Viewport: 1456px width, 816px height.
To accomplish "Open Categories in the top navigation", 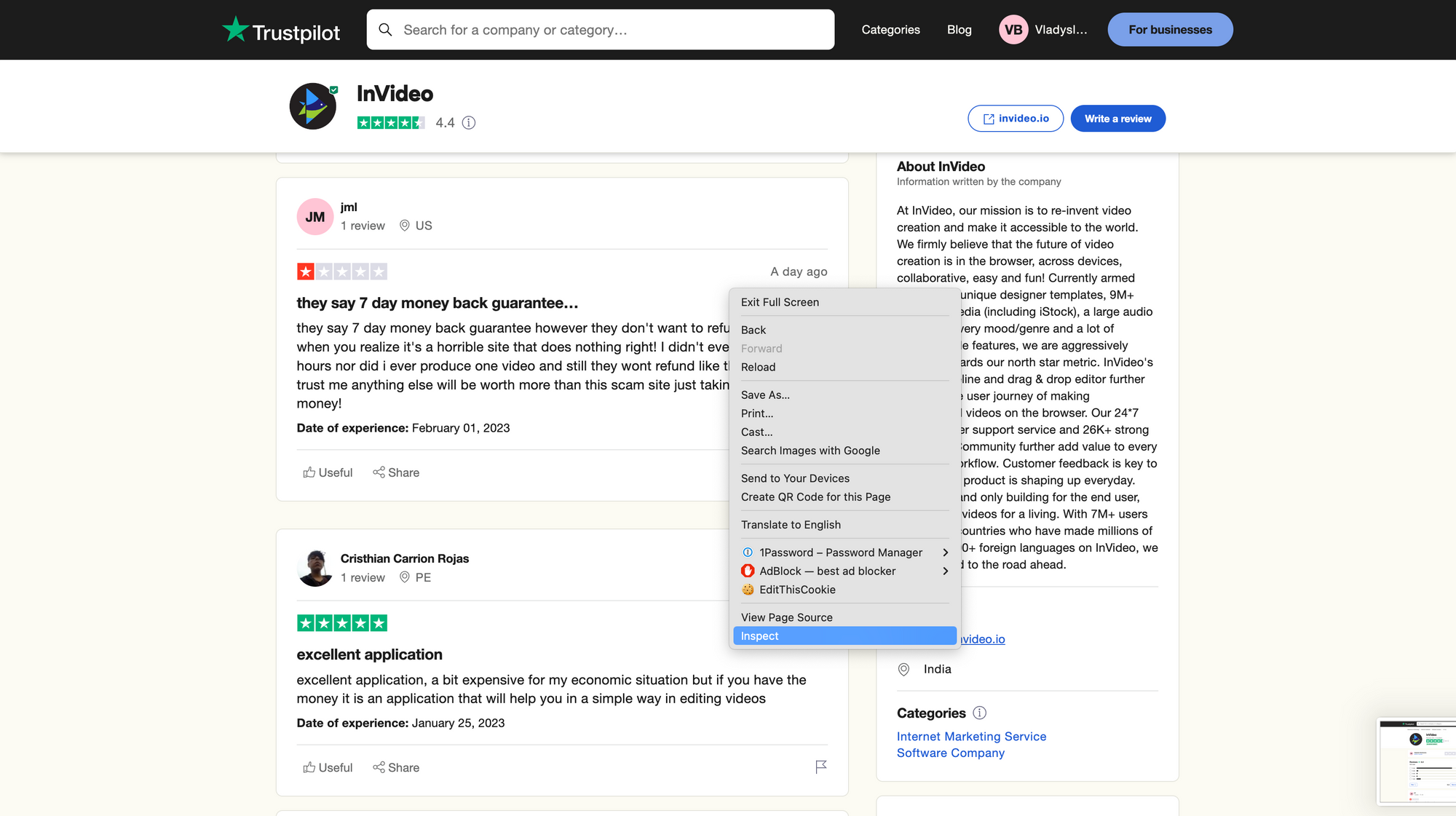I will 890,30.
